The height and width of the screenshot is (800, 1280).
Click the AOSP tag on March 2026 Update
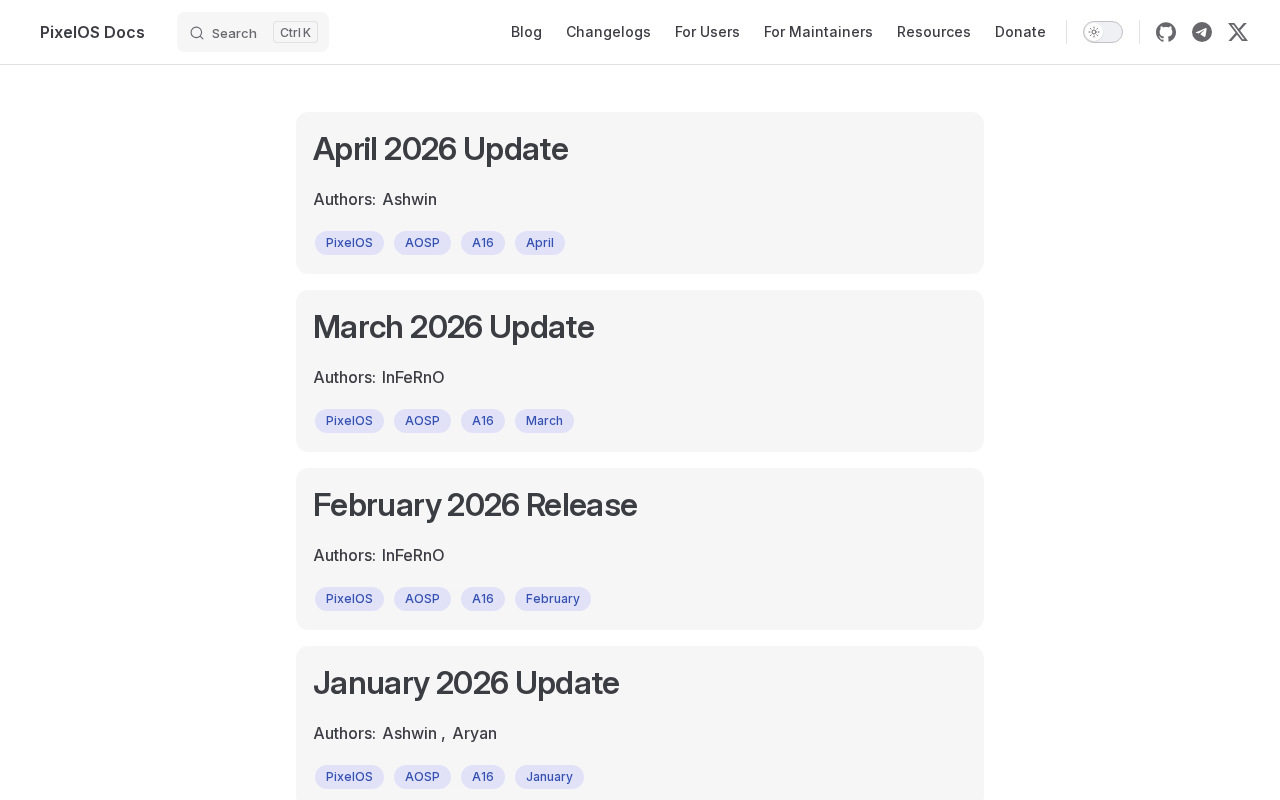coord(422,421)
